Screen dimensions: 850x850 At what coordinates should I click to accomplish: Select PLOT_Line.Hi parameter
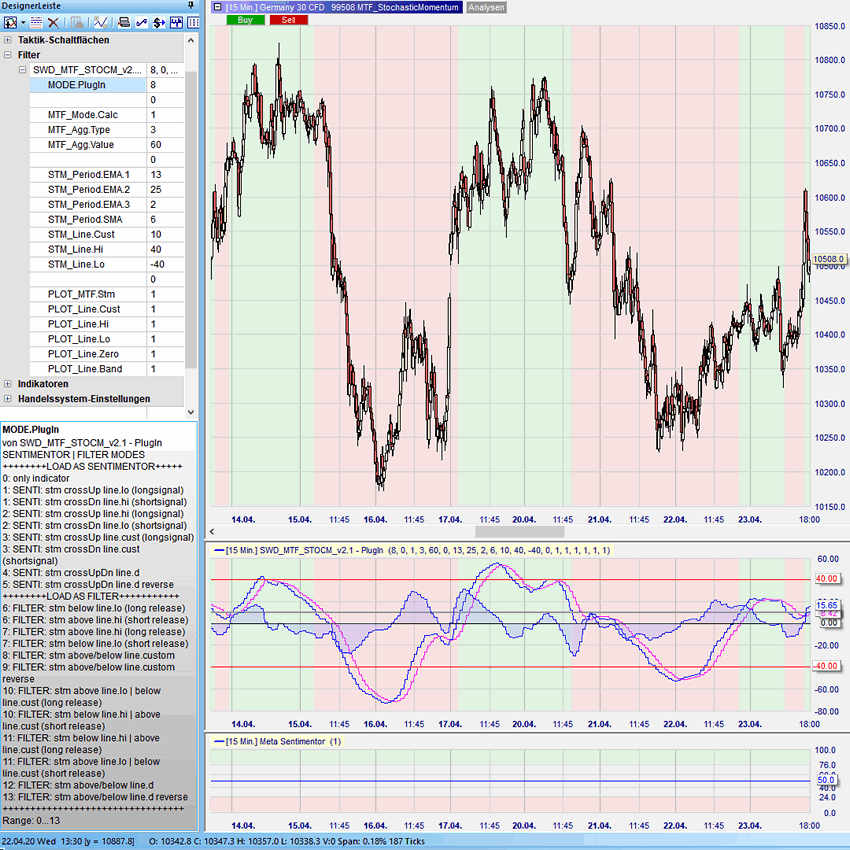tap(88, 324)
